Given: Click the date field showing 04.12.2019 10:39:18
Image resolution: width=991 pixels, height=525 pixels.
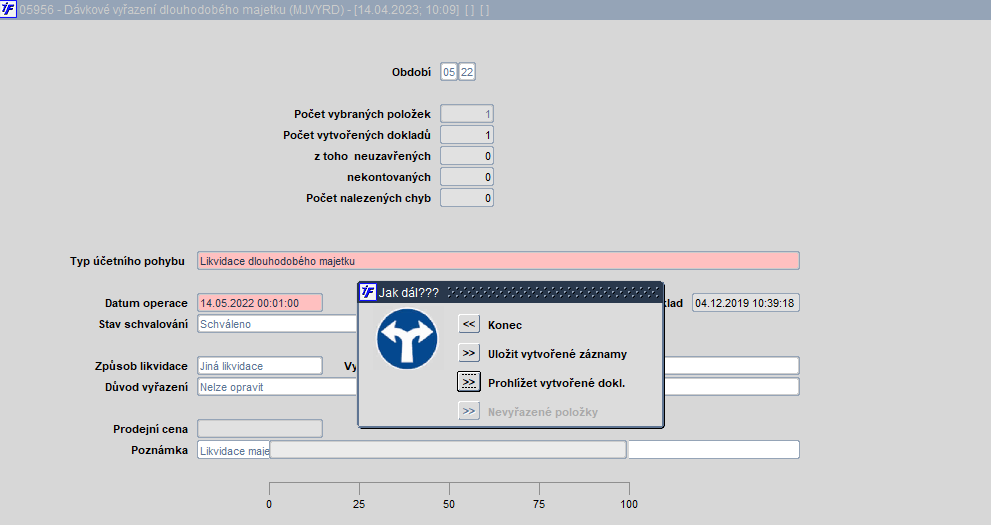Looking at the screenshot, I should [746, 303].
